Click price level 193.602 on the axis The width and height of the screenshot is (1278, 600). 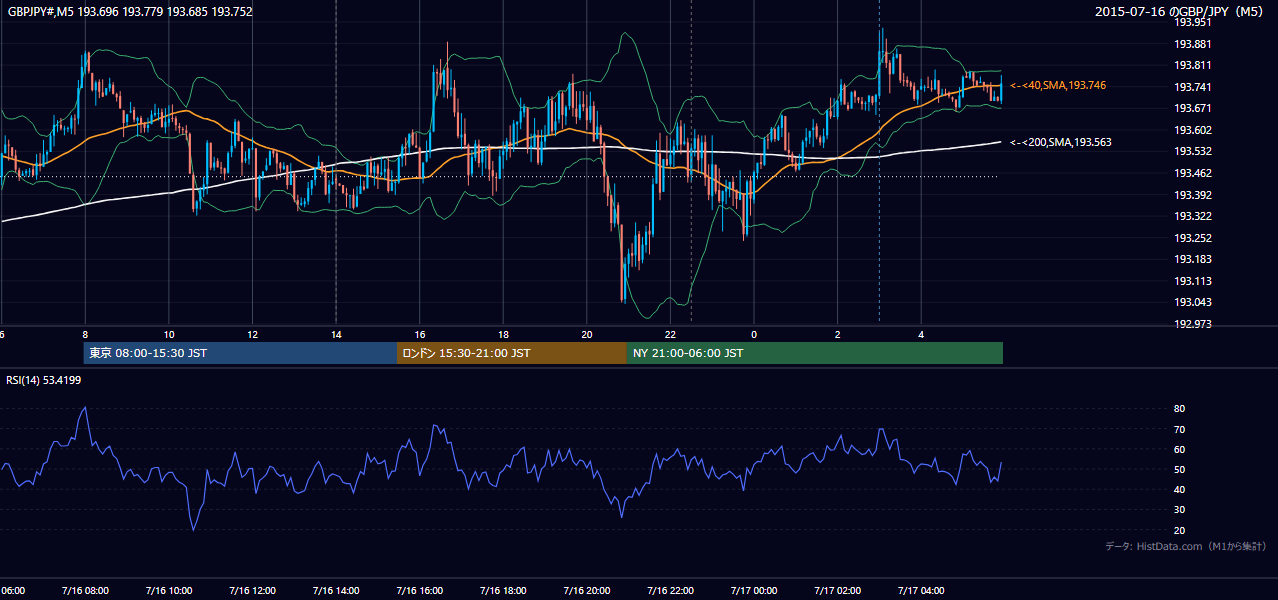tap(1193, 130)
